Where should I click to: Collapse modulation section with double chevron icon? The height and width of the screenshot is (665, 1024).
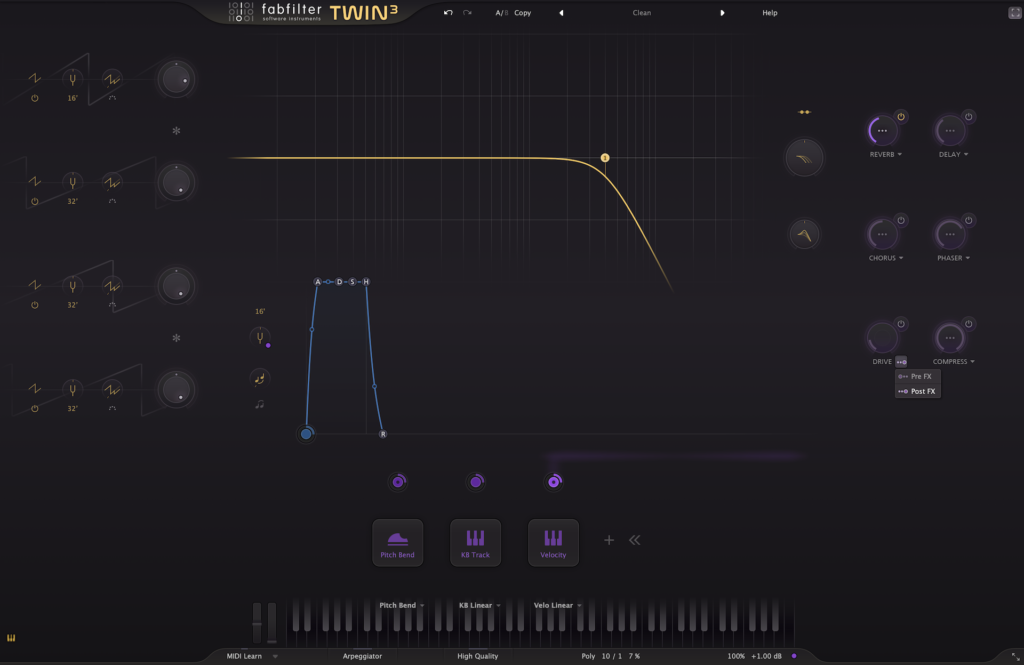pyautogui.click(x=634, y=540)
